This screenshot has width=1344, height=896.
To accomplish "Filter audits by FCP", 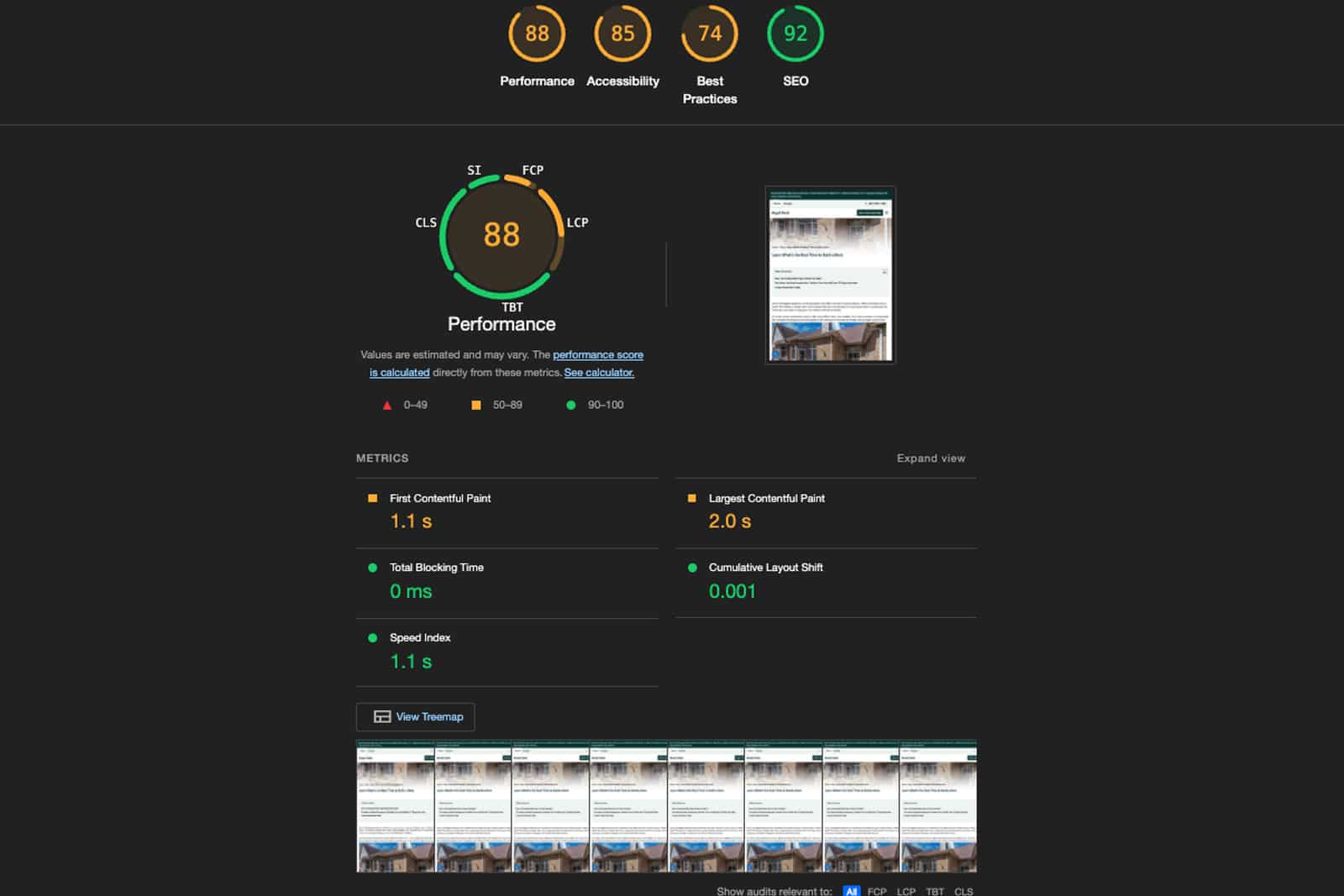I will (877, 891).
